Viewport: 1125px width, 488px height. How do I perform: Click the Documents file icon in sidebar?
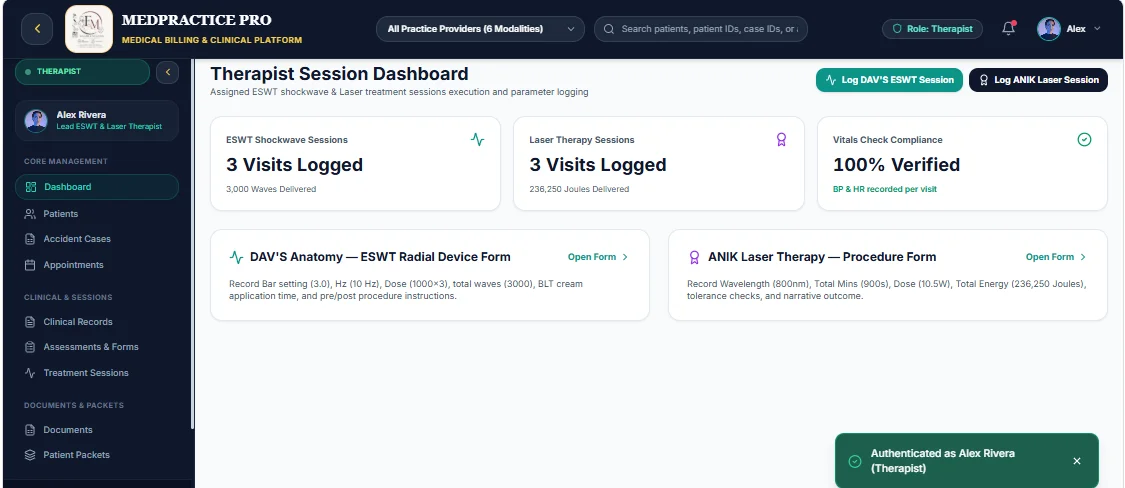(30, 430)
